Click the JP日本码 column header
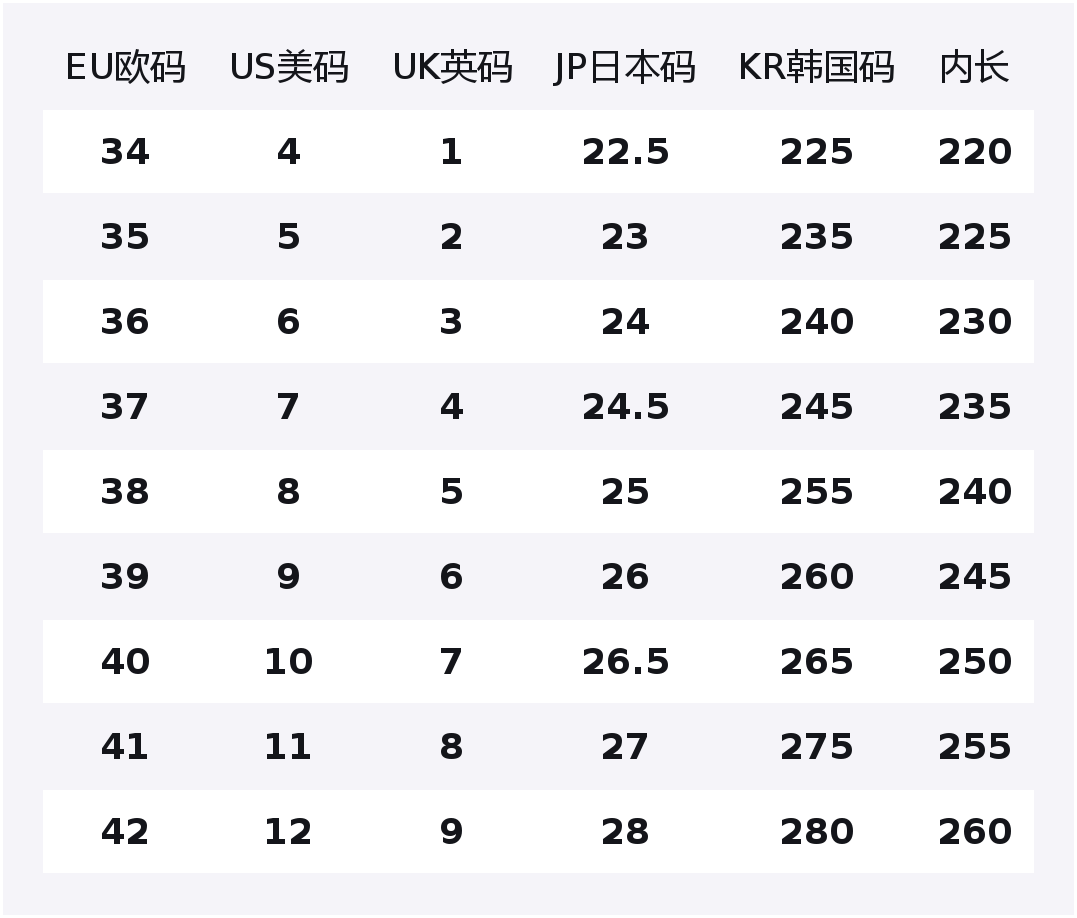The width and height of the screenshot is (1077, 918). pyautogui.click(x=624, y=67)
